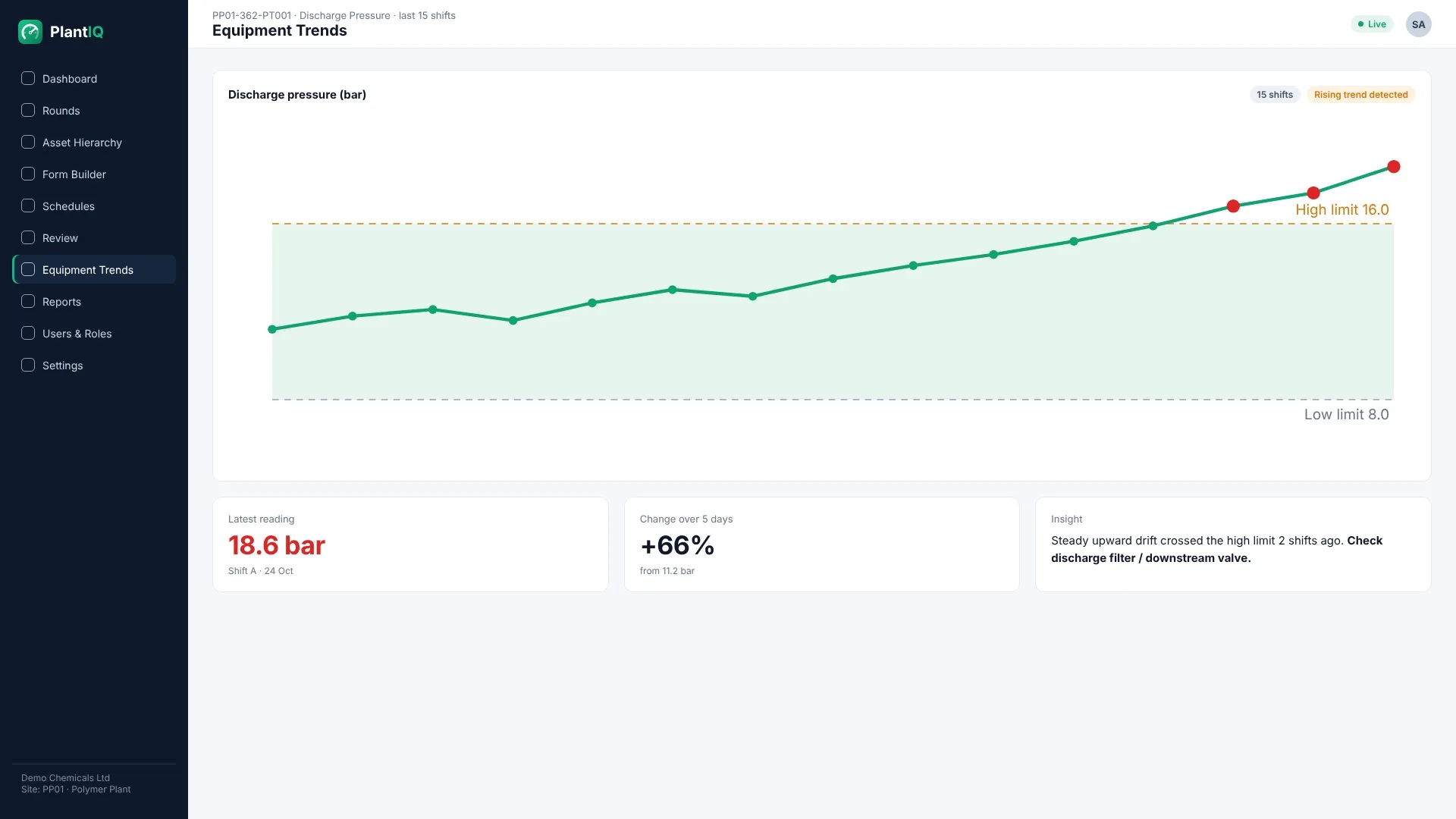This screenshot has width=1456, height=819.
Task: Open the SA user avatar
Action: pyautogui.click(x=1418, y=24)
